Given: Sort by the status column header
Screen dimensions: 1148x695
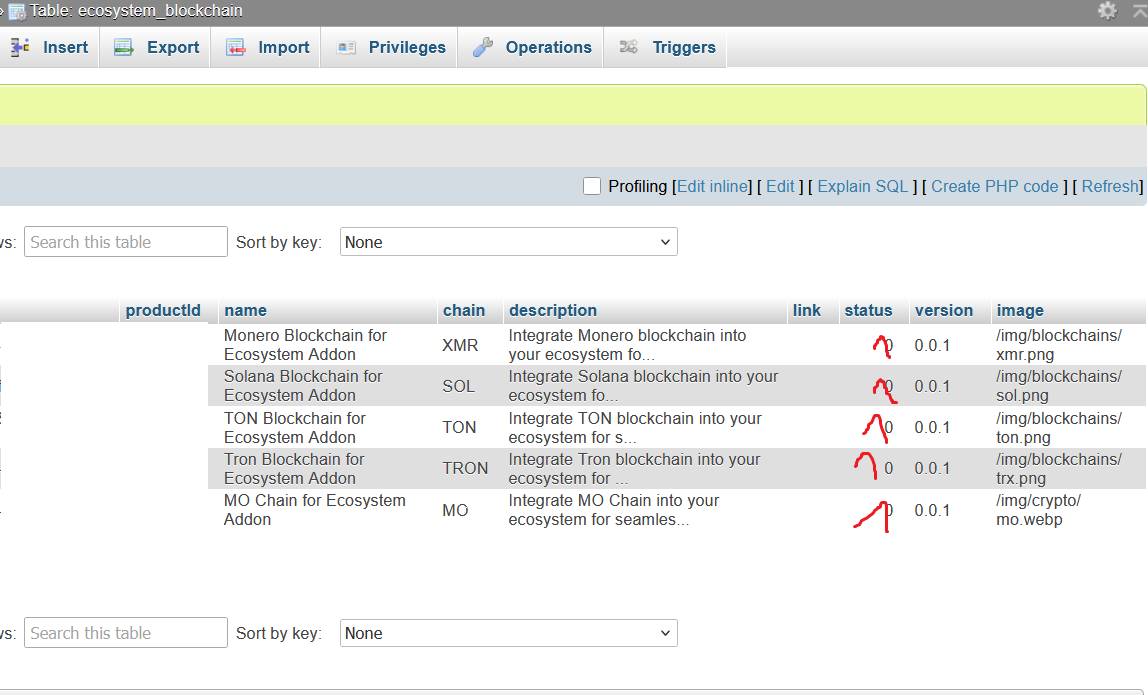Looking at the screenshot, I should [868, 310].
